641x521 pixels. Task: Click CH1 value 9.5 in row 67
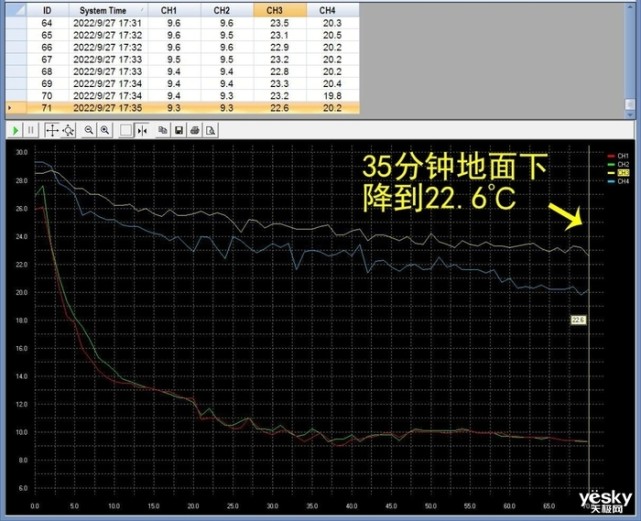(174, 59)
